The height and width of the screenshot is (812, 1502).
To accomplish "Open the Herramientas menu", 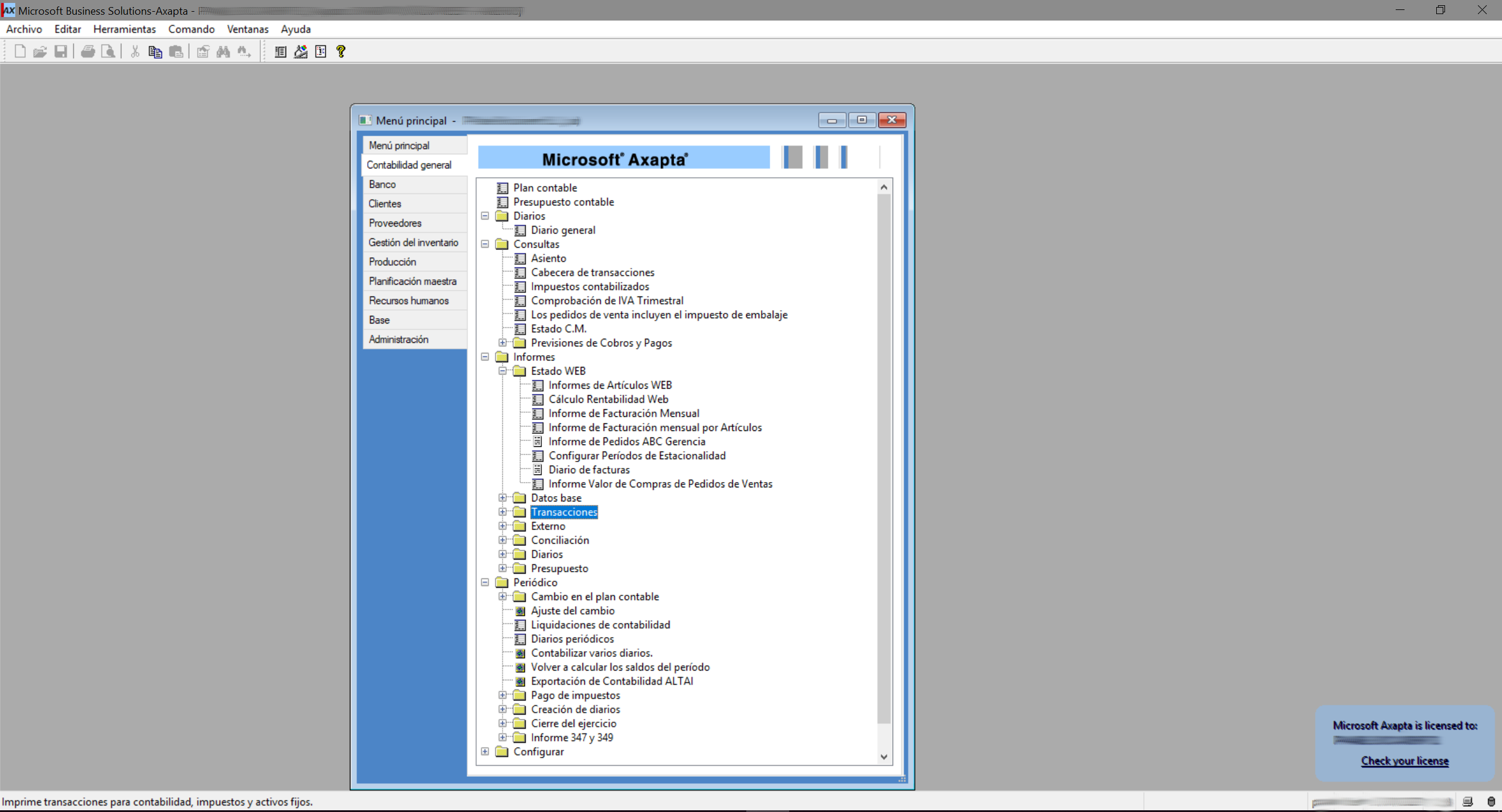I will pyautogui.click(x=124, y=29).
